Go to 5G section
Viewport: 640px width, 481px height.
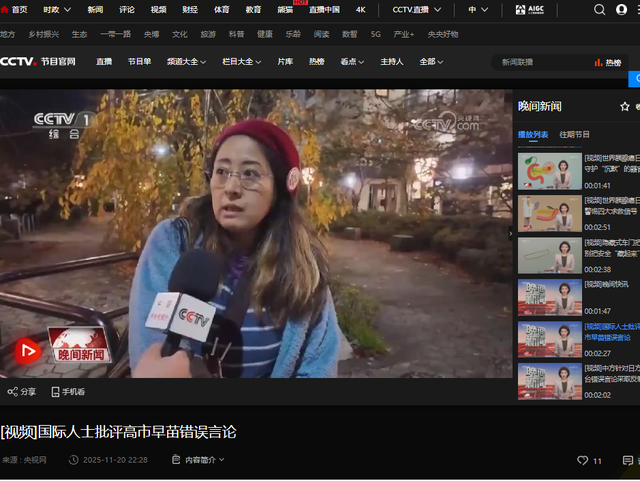click(376, 34)
